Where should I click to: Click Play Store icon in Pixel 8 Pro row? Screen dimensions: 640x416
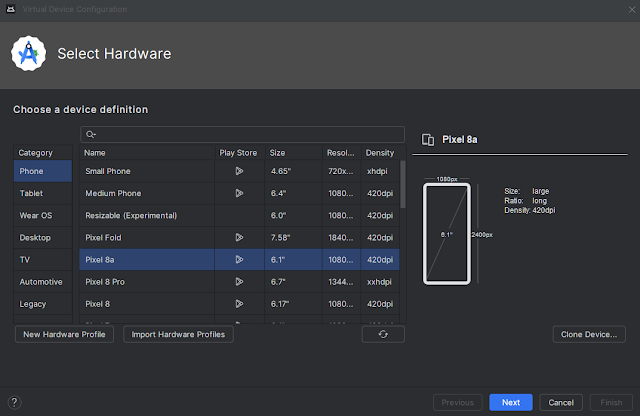click(x=239, y=281)
